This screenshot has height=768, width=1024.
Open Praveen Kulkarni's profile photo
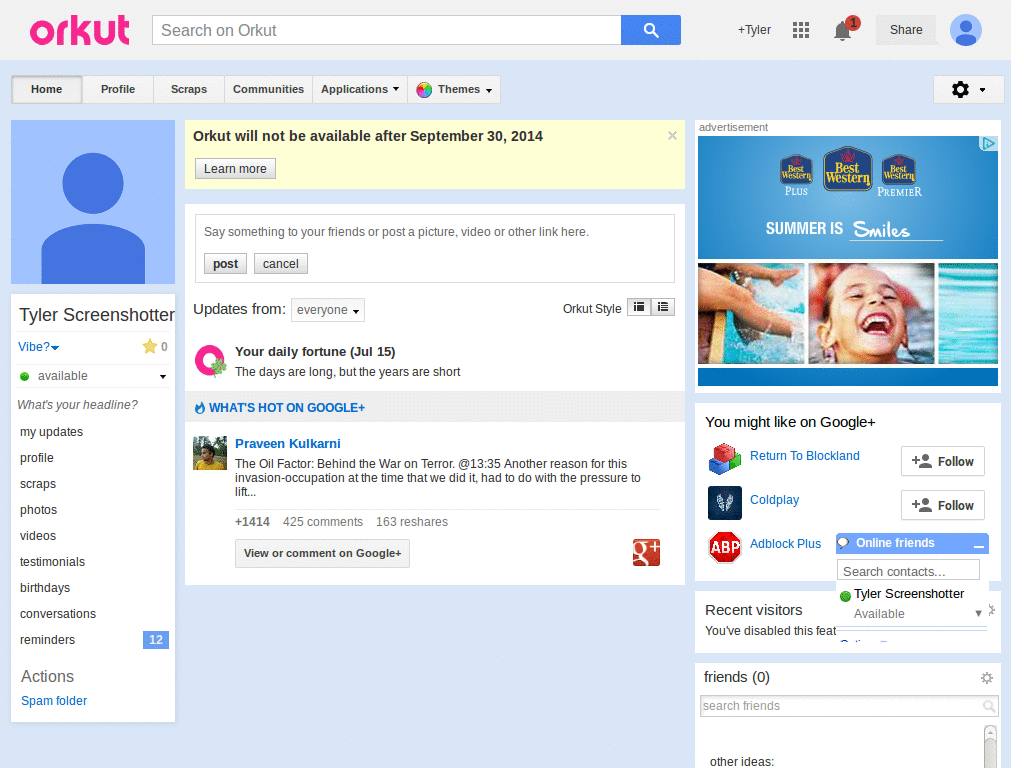[x=210, y=453]
